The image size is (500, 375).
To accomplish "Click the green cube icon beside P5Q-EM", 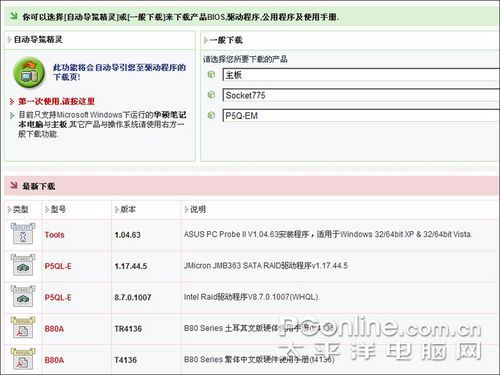I will coord(211,115).
